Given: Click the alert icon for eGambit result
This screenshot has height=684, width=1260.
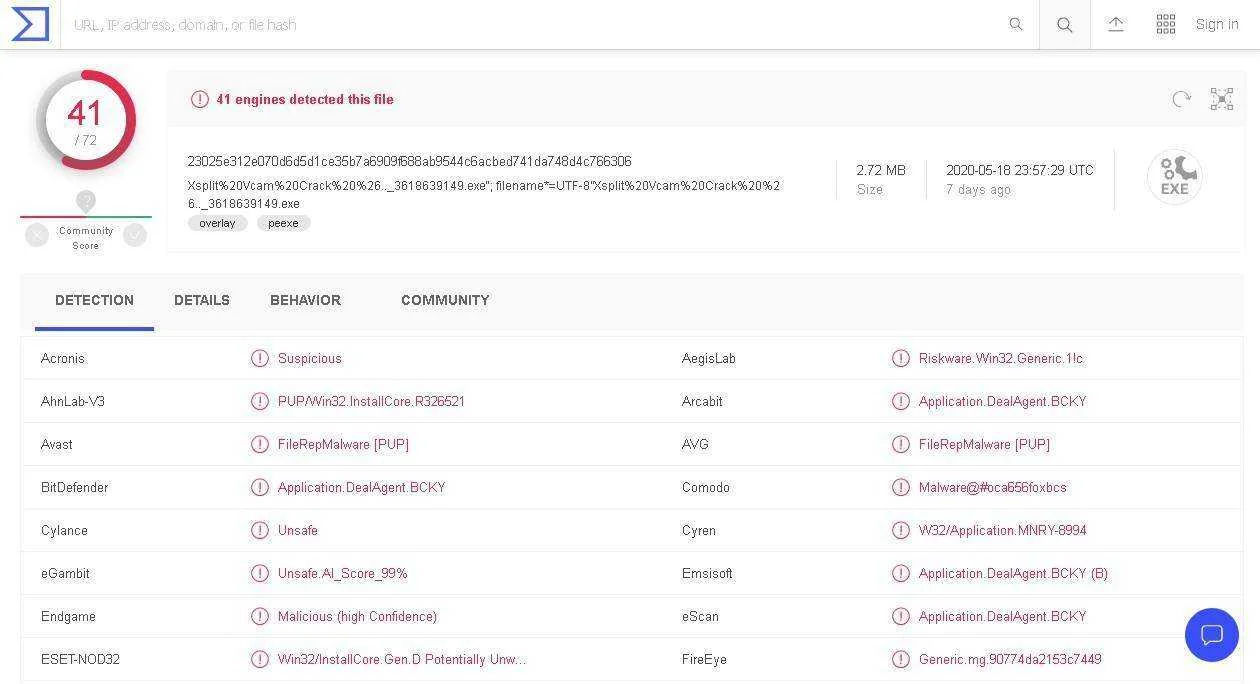Looking at the screenshot, I should coord(260,573).
